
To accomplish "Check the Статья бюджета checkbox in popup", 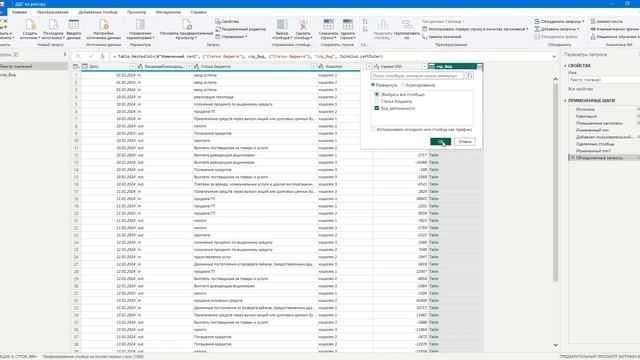I will pyautogui.click(x=377, y=101).
